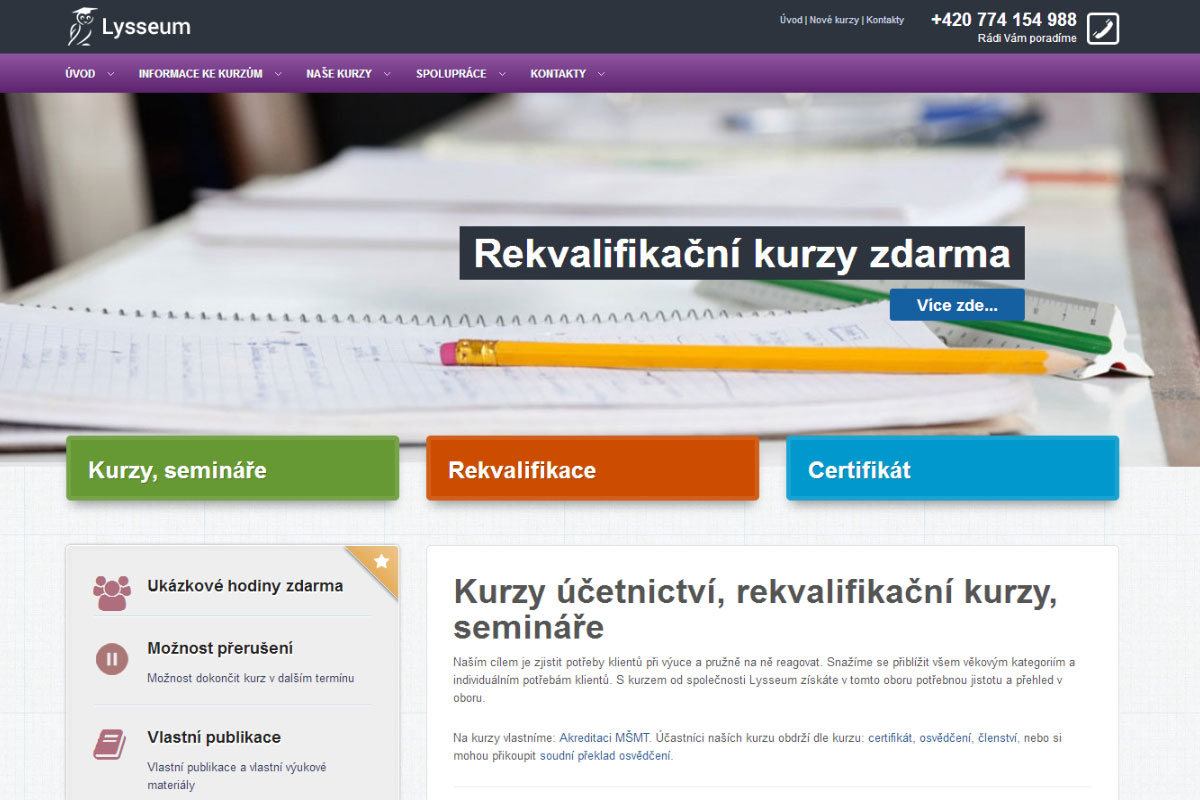The width and height of the screenshot is (1200, 800).
Task: Expand the ÚVOD menu arrow
Action: pos(111,74)
